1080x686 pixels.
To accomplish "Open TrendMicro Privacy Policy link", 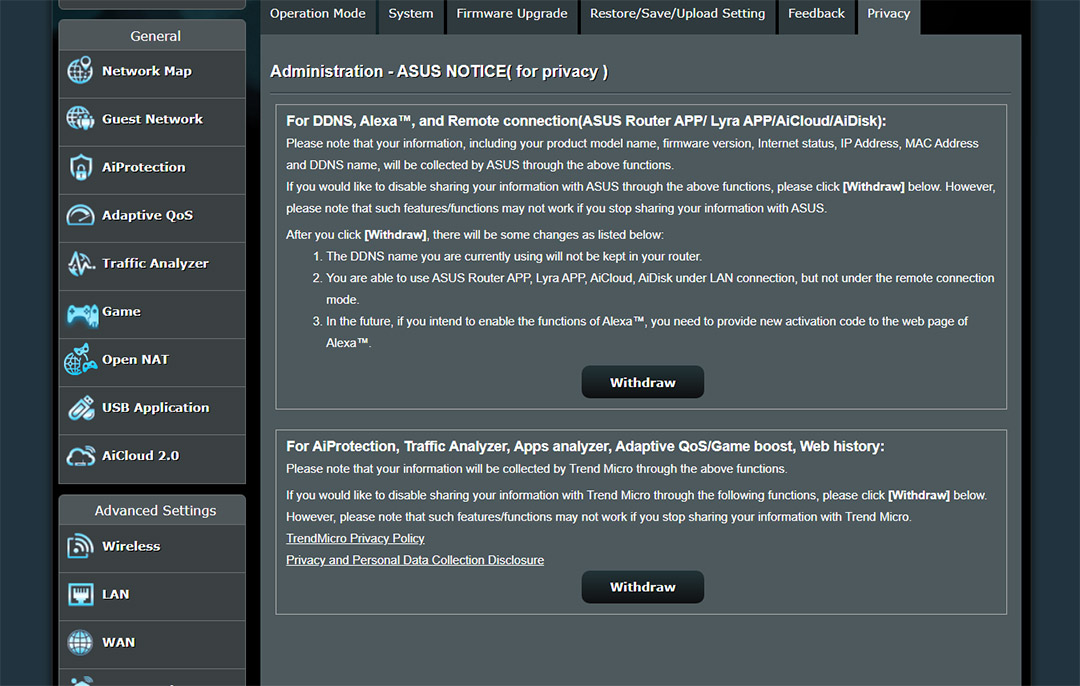I will coord(355,539).
